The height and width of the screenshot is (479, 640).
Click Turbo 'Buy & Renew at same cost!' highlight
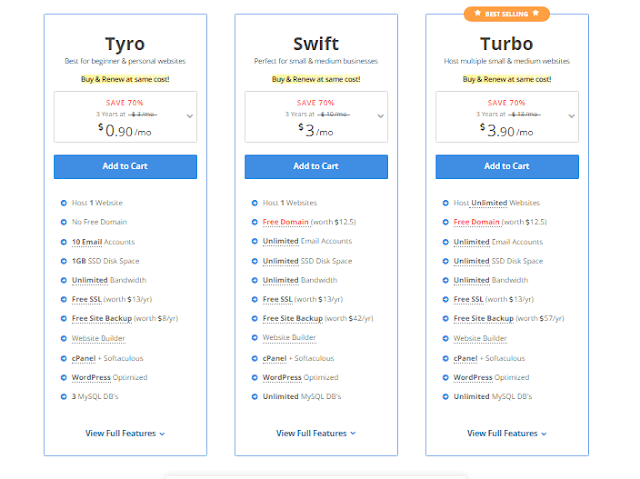[x=507, y=79]
